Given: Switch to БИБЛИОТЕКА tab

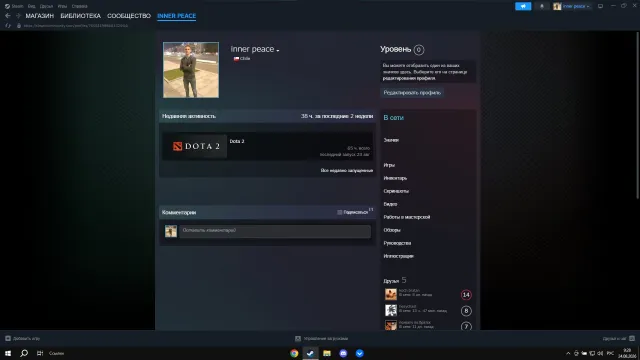Looking at the screenshot, I should pyautogui.click(x=80, y=16).
